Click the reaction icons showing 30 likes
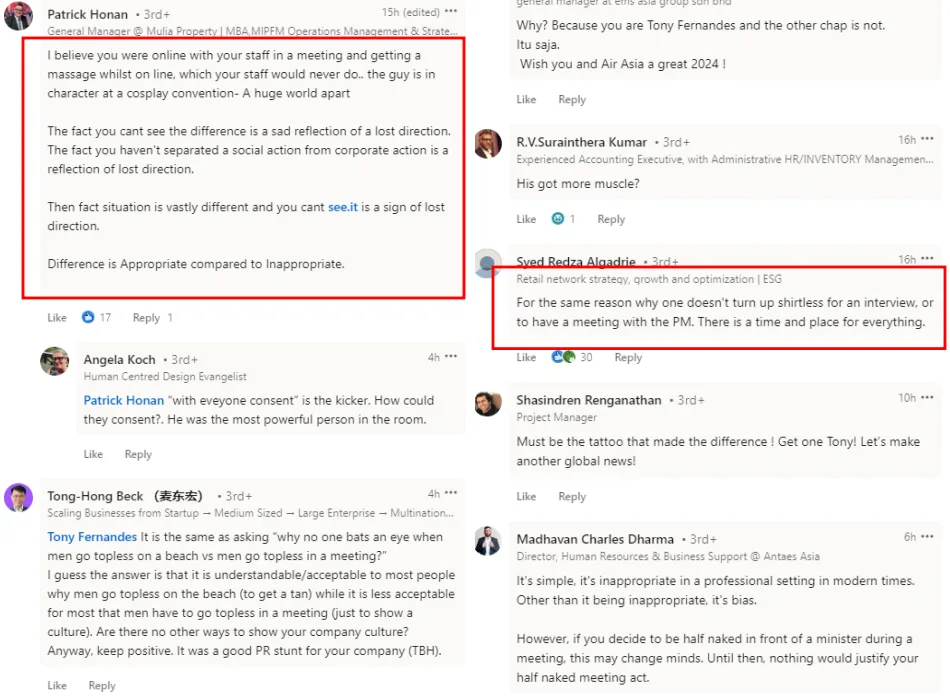Image resolution: width=950 pixels, height=700 pixels. click(563, 357)
